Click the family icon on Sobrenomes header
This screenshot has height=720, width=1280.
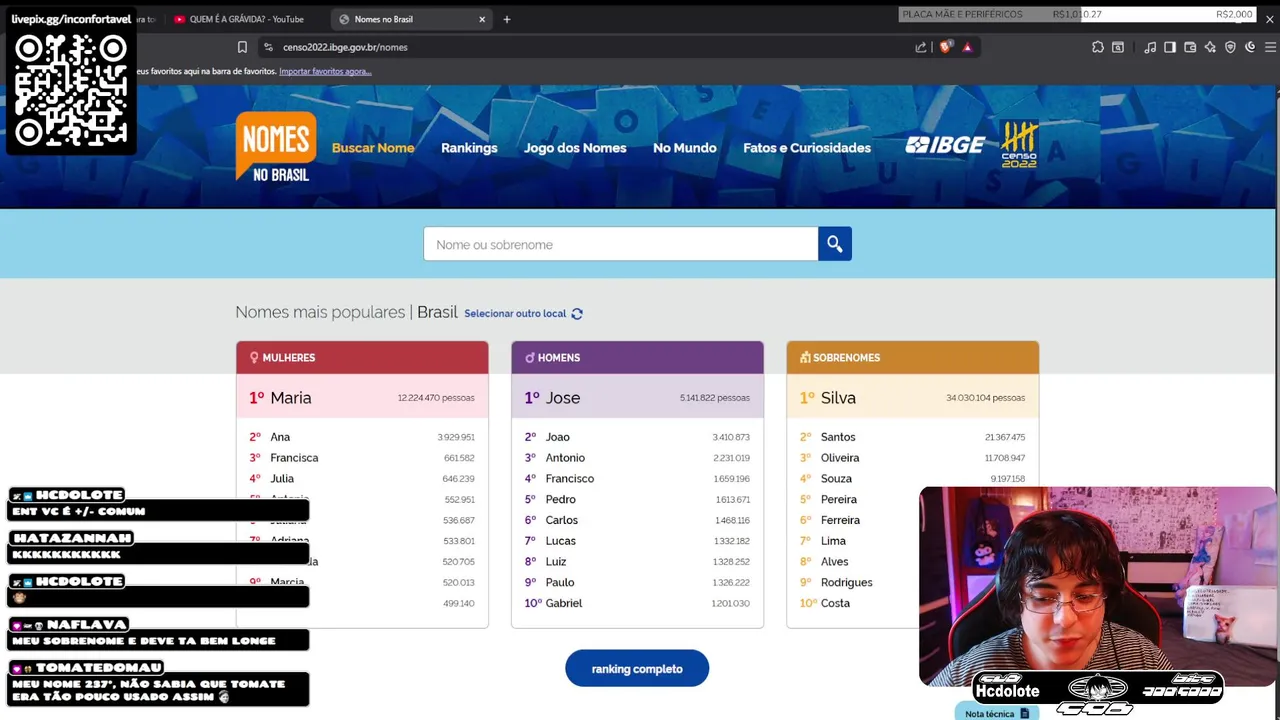tap(805, 357)
